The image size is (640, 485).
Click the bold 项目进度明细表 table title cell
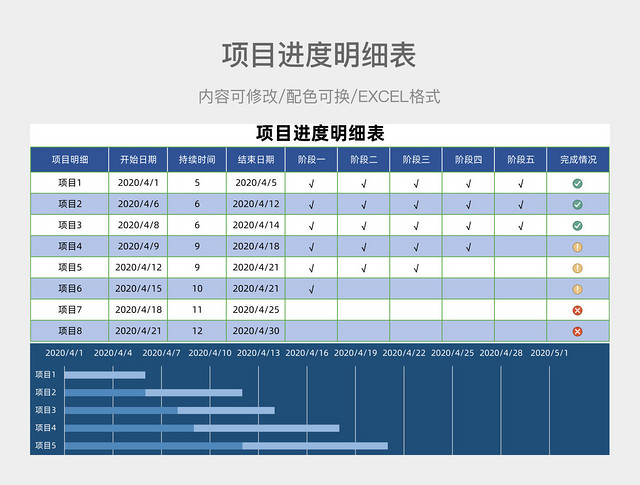(320, 134)
